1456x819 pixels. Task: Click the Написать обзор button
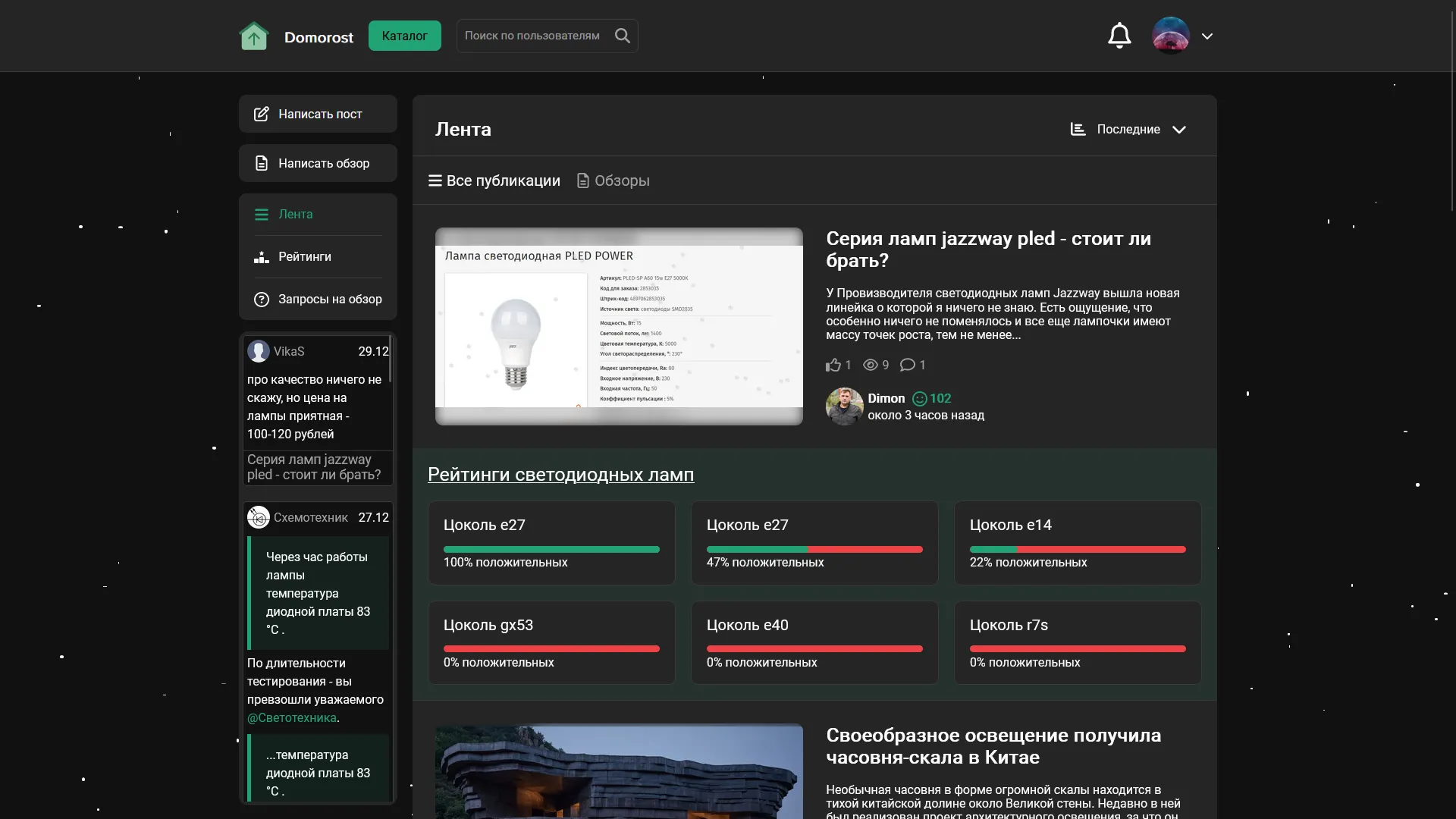click(318, 163)
